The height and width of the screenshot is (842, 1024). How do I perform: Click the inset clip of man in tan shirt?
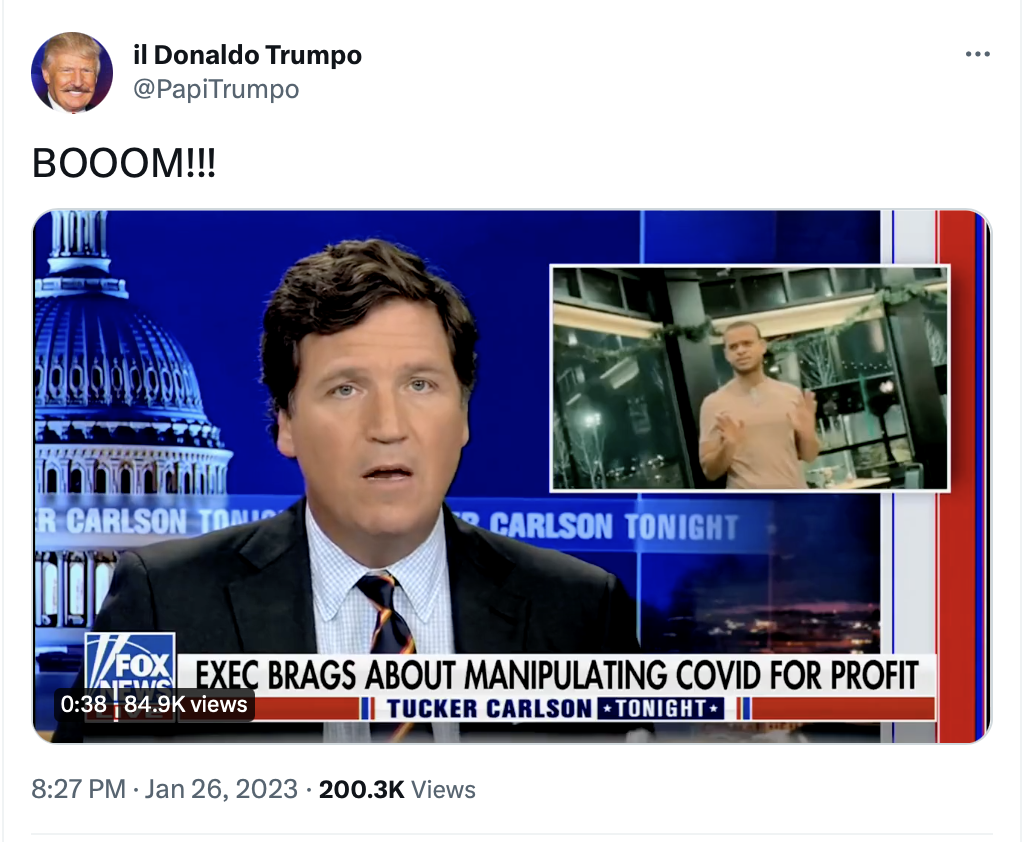coord(750,378)
